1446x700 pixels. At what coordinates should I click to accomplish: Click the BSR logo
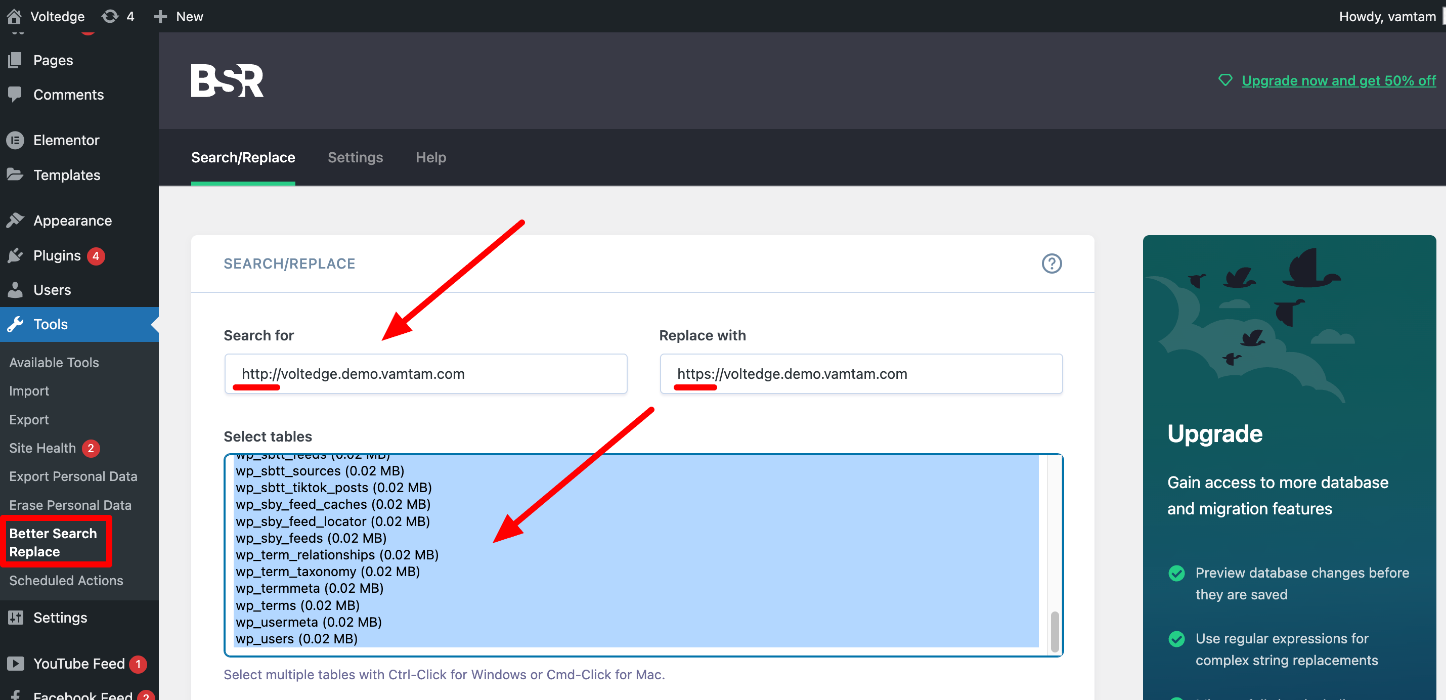[227, 81]
